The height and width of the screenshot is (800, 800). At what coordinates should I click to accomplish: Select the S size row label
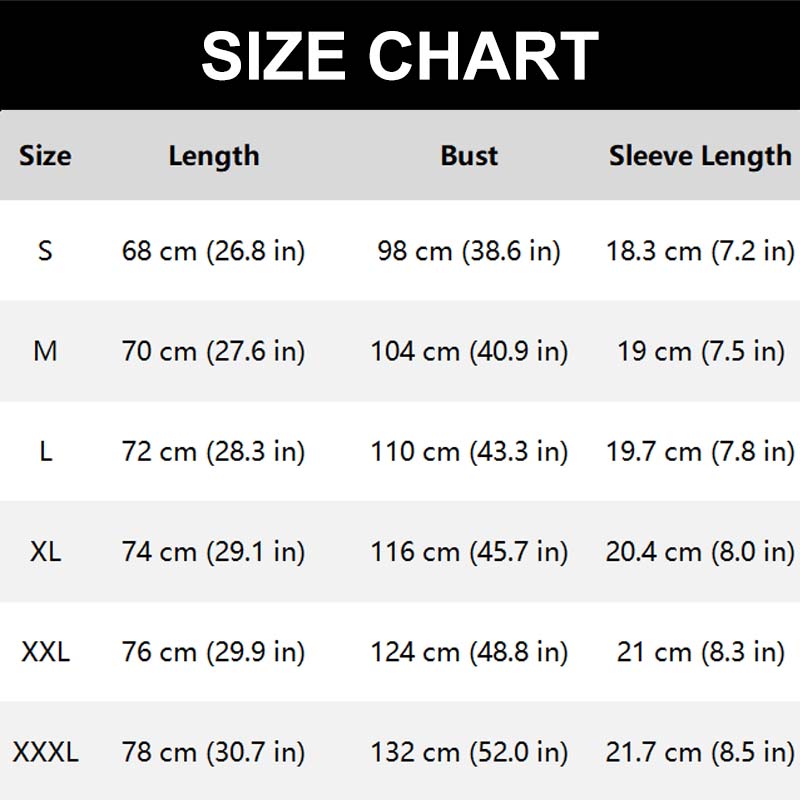[x=45, y=250]
